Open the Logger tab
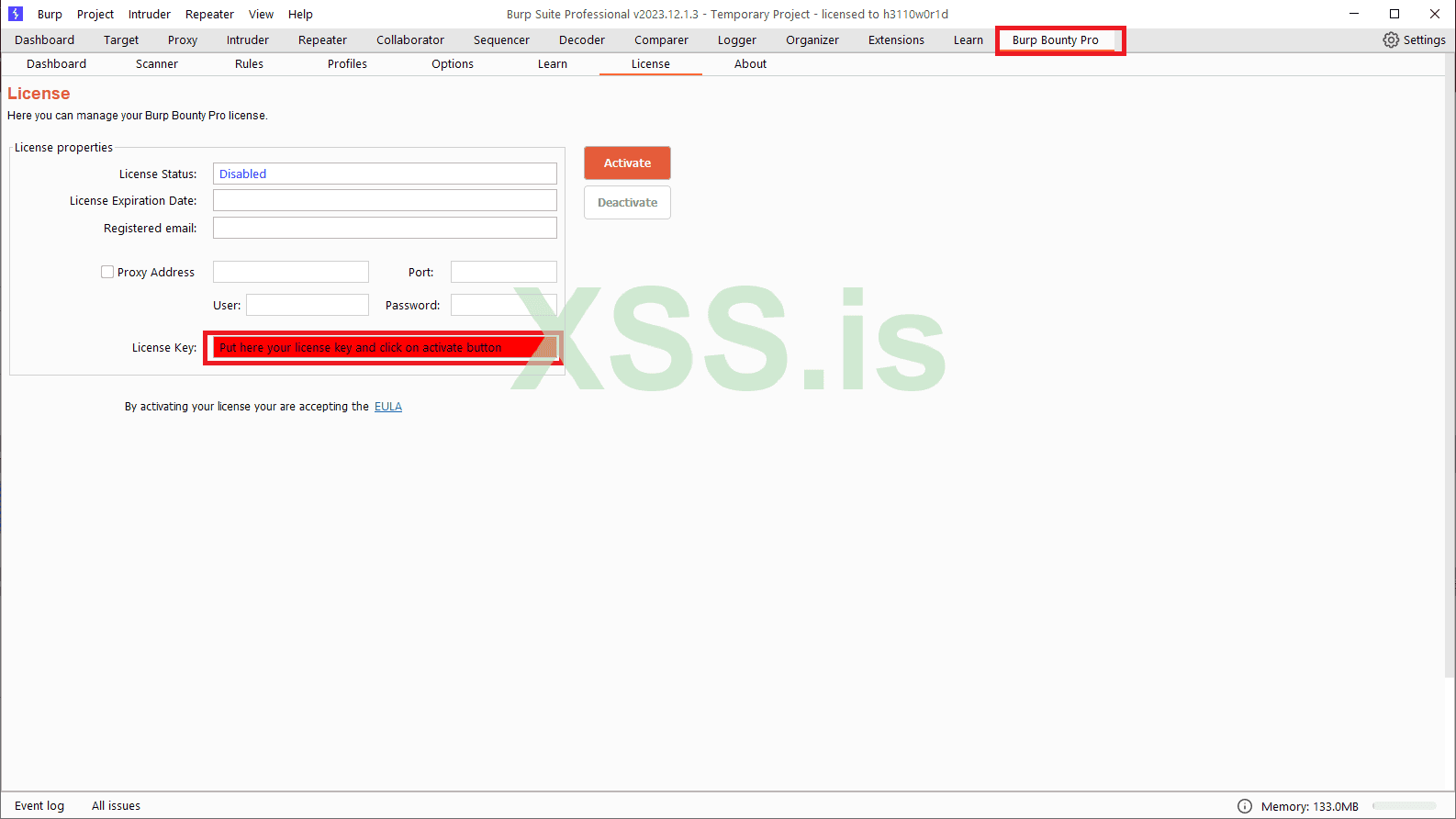Screen dimensions: 1456x819 click(737, 39)
